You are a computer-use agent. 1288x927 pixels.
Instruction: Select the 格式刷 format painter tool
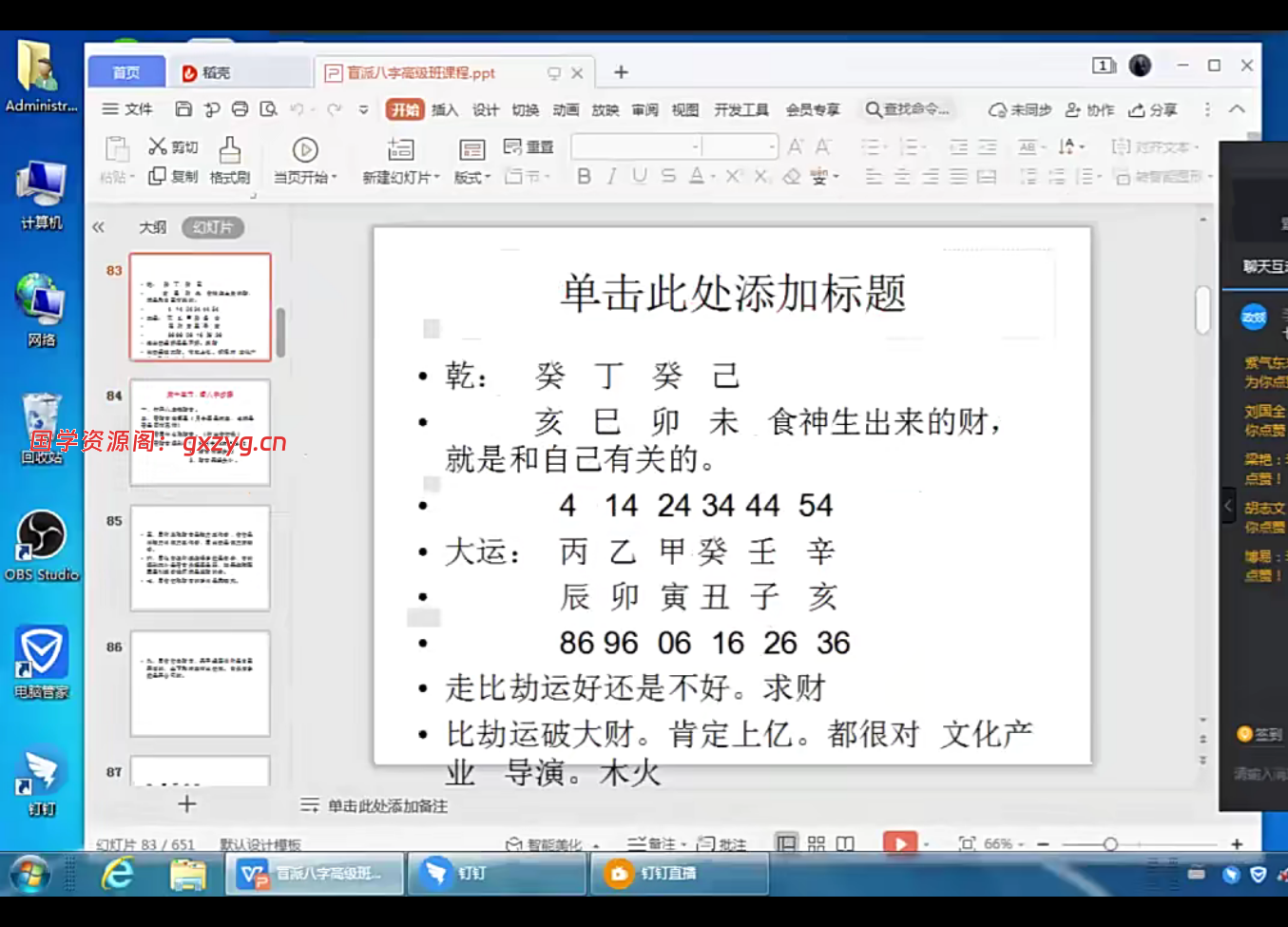click(x=230, y=160)
